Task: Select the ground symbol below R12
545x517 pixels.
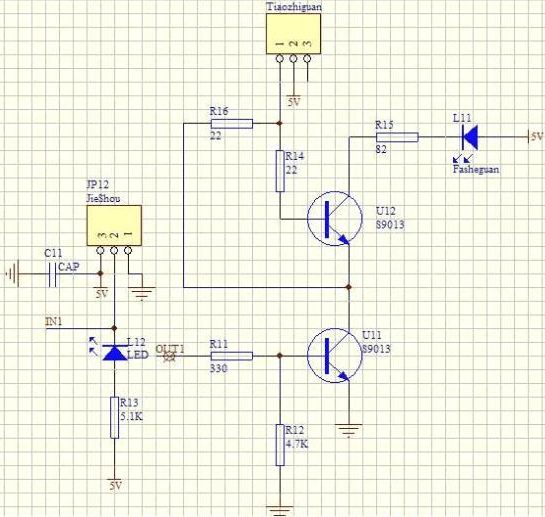Action: pos(280,511)
